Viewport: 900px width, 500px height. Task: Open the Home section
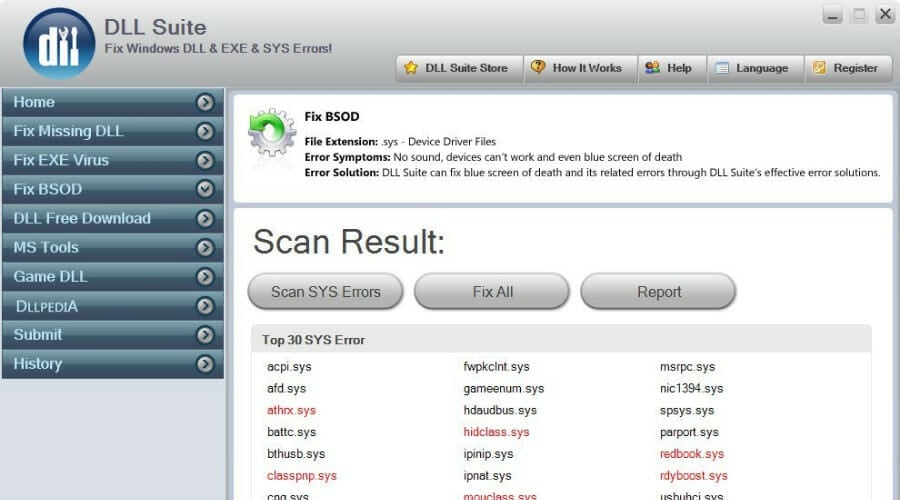coord(113,102)
